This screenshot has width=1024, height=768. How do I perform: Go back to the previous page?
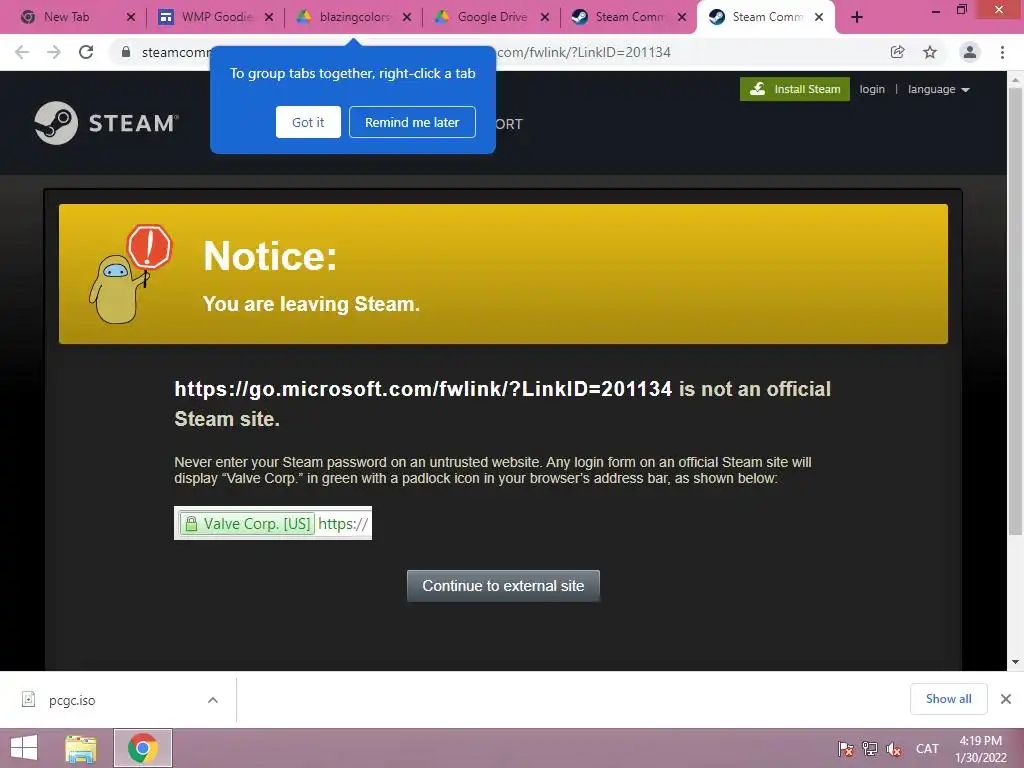coord(22,52)
